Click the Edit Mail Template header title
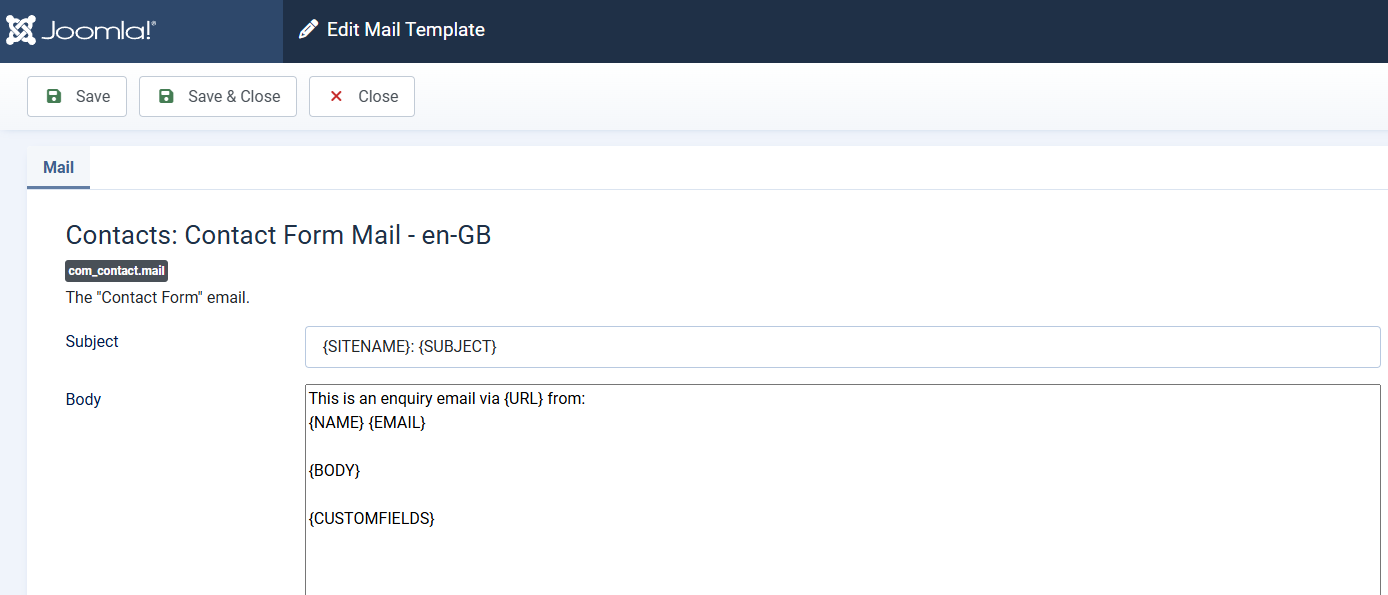 pyautogui.click(x=405, y=29)
